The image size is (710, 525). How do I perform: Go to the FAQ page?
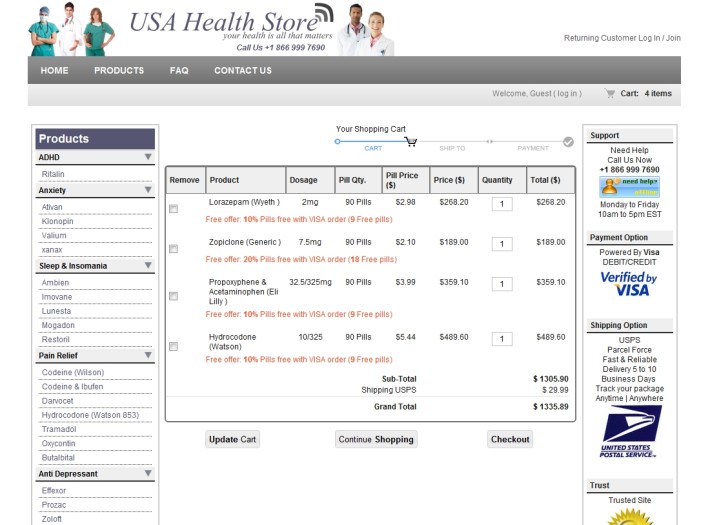pyautogui.click(x=179, y=71)
